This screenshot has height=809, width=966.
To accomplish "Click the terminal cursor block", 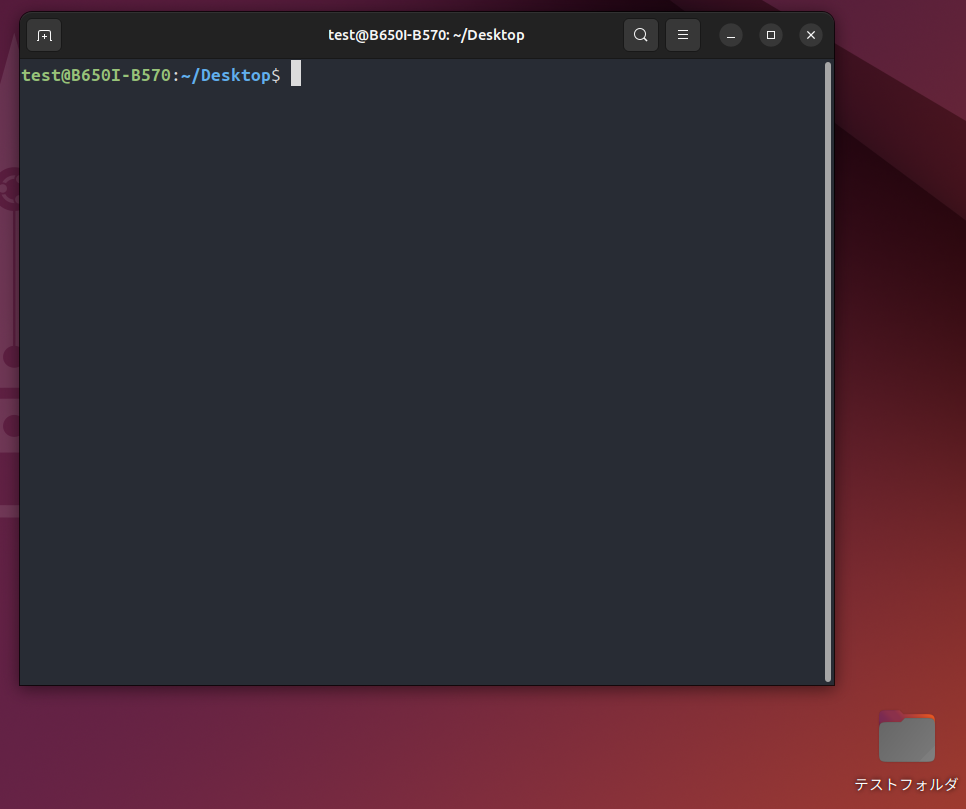I will pos(296,73).
